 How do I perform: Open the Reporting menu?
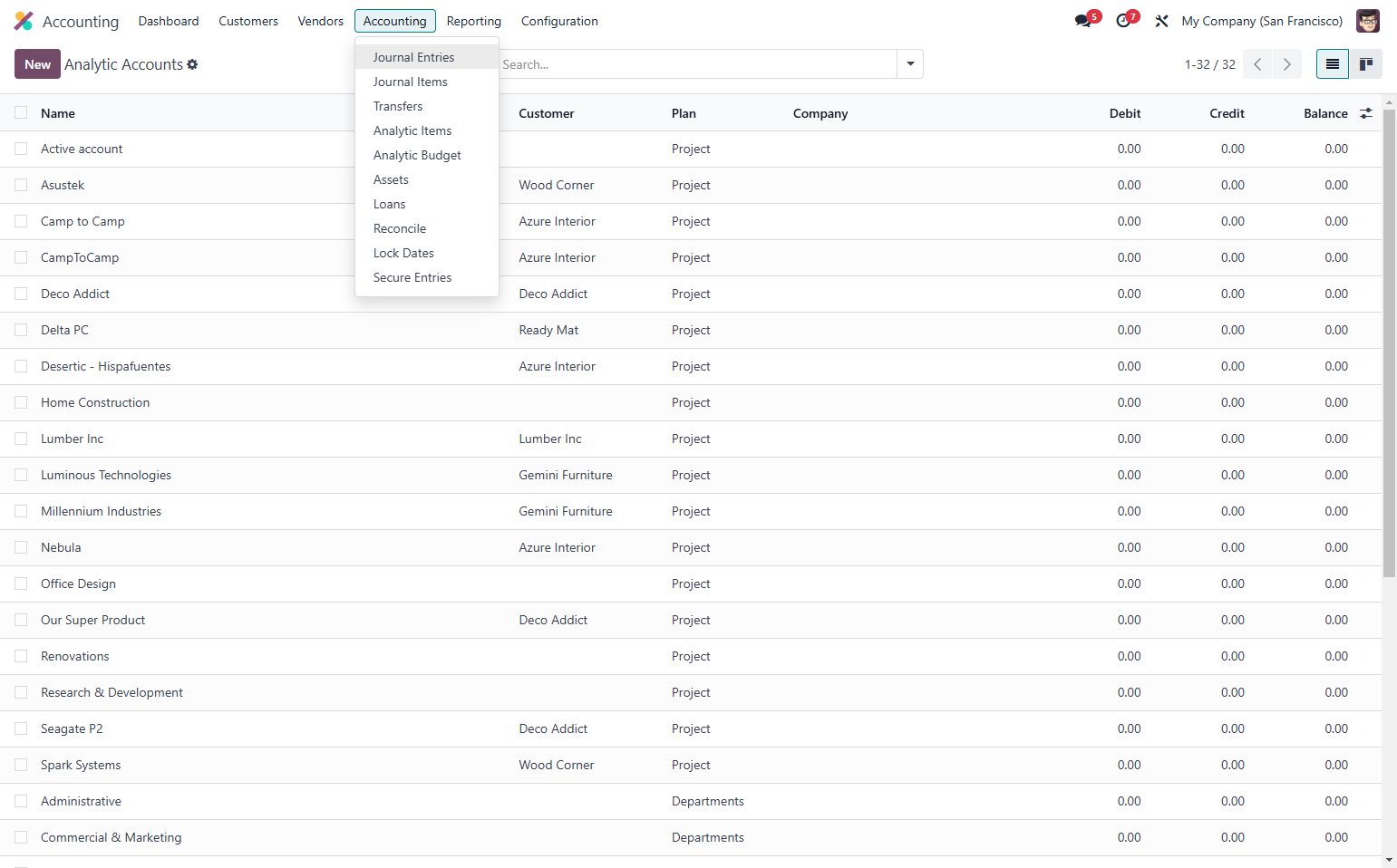473,21
